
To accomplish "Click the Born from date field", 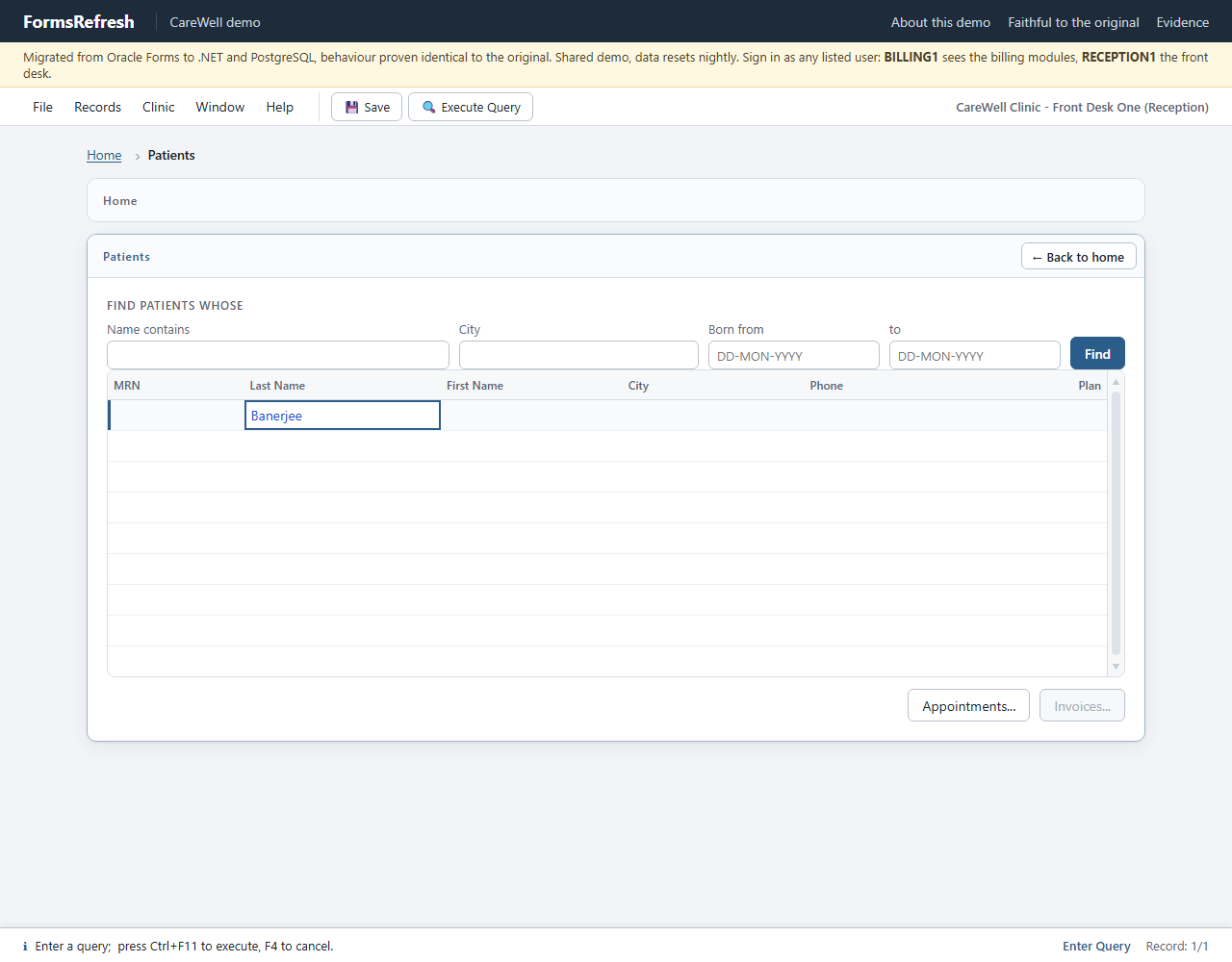I will pyautogui.click(x=794, y=355).
